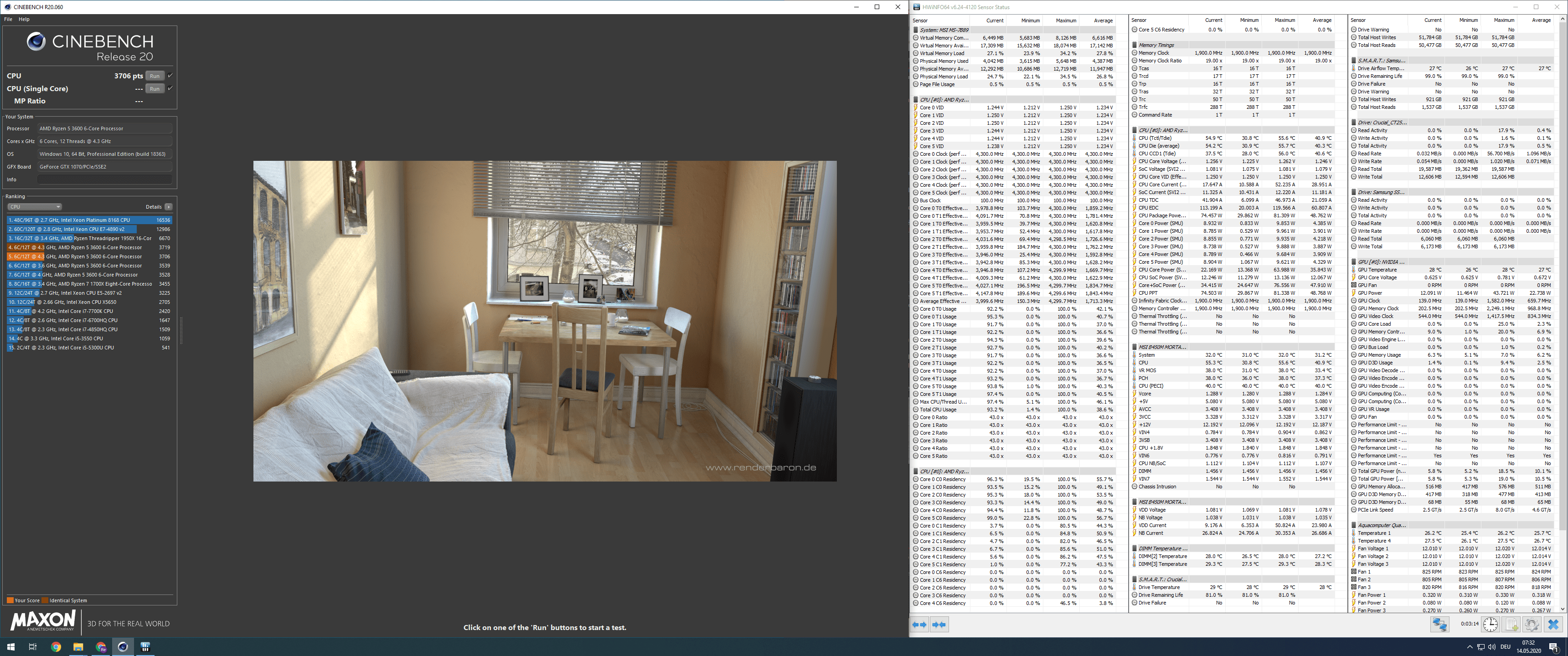Click the Processor field AMD Ryzen 5 3600
The height and width of the screenshot is (656, 1568).
click(105, 128)
